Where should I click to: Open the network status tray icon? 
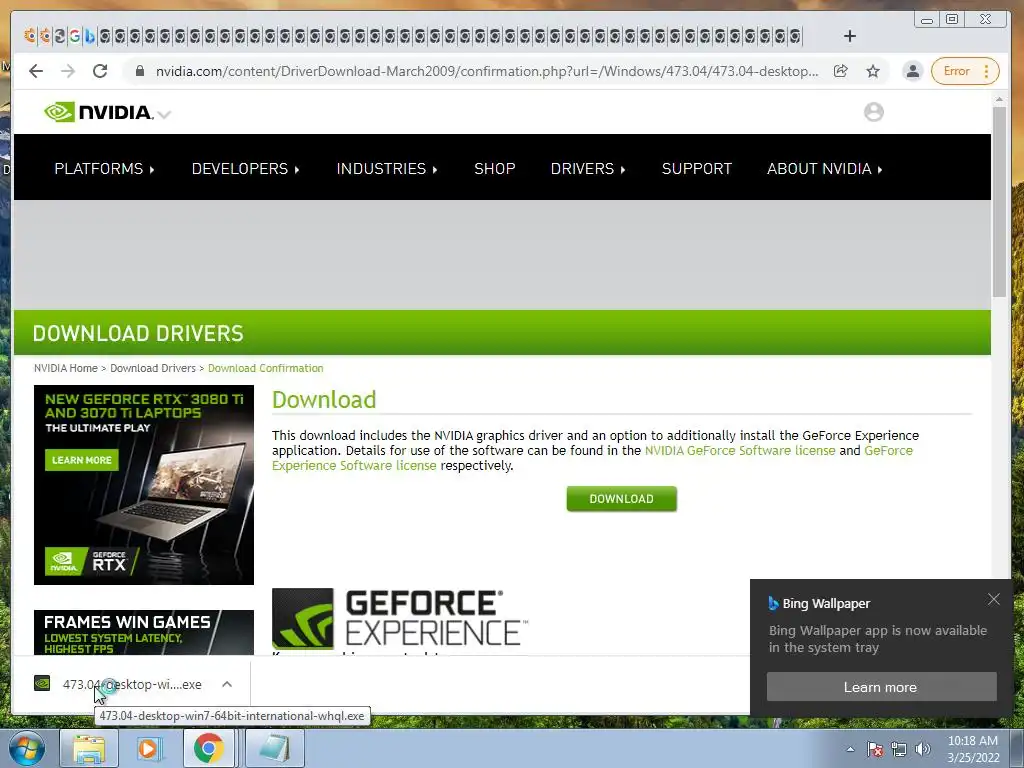(x=899, y=749)
